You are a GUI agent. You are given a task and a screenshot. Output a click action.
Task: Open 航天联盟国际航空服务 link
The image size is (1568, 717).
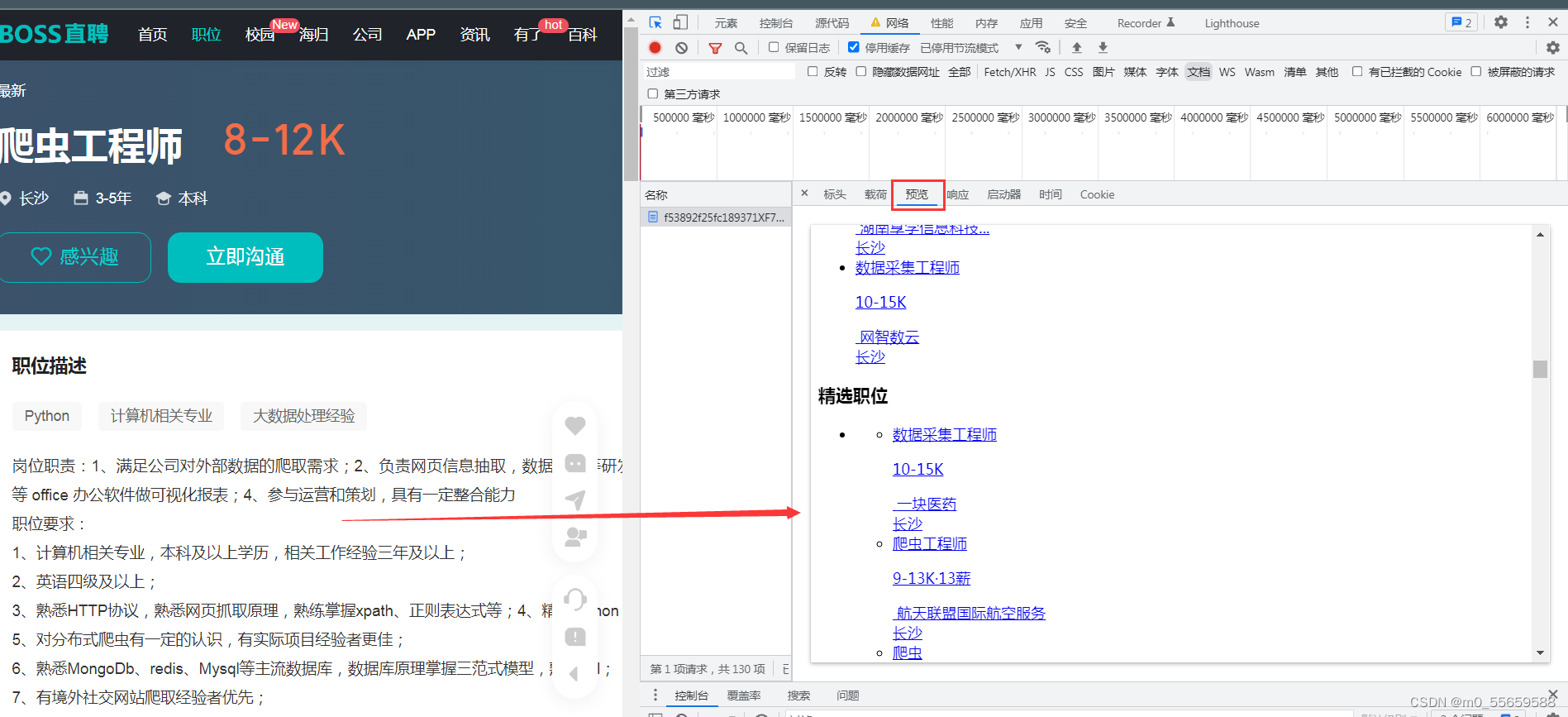pos(970,613)
